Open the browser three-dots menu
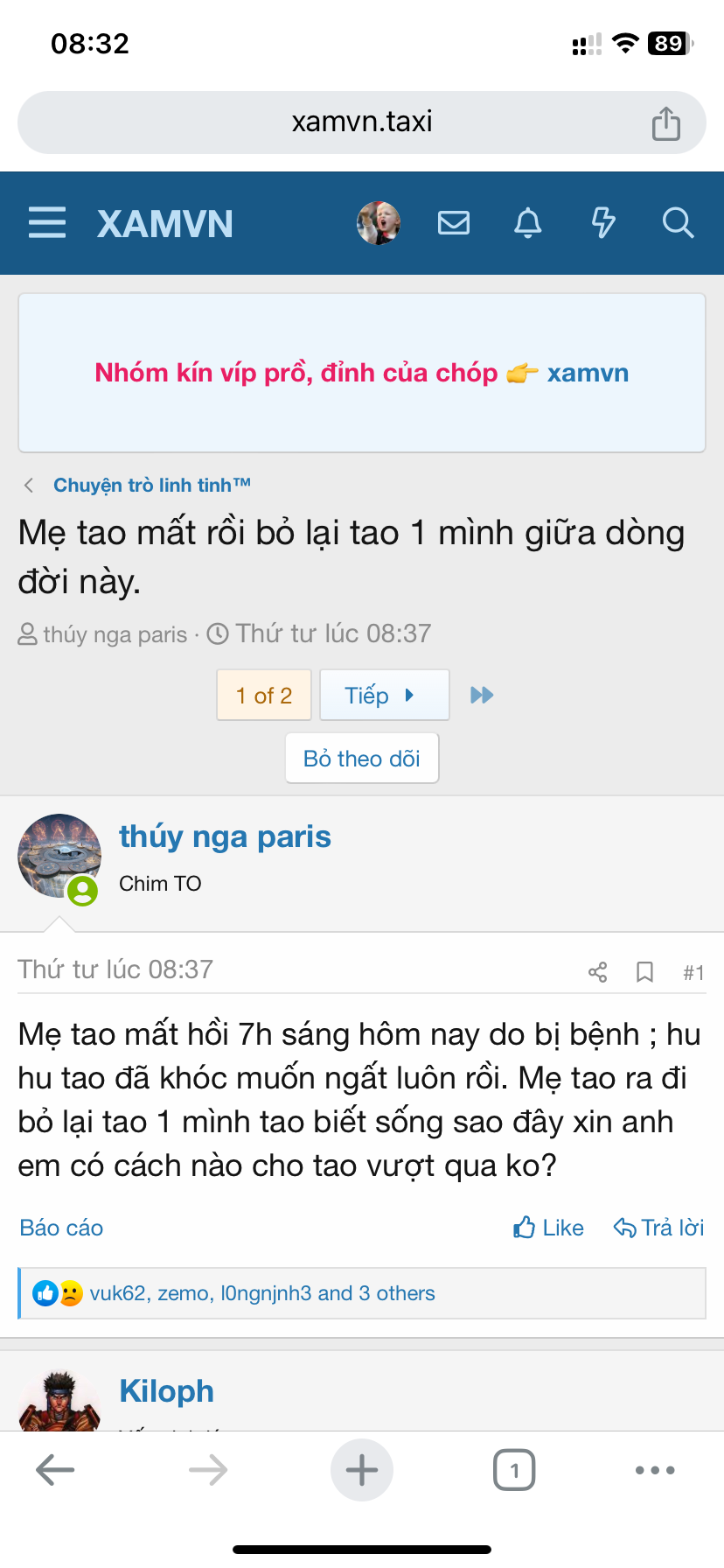The height and width of the screenshot is (1568, 724). [655, 1470]
